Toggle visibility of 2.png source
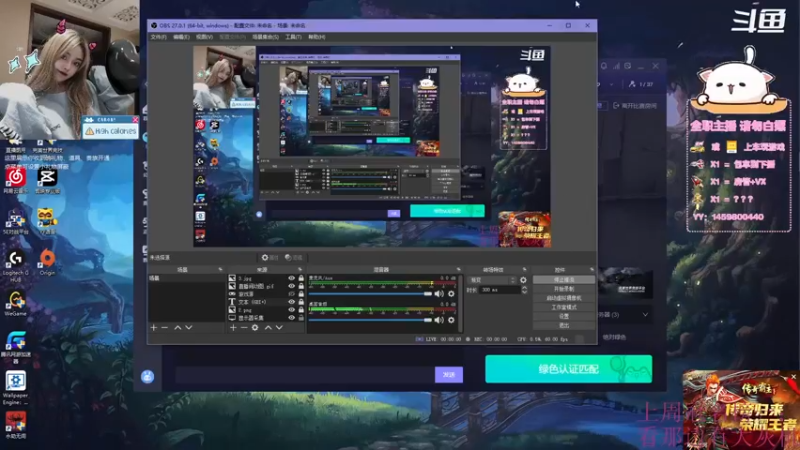This screenshot has width=800, height=450. [291, 310]
